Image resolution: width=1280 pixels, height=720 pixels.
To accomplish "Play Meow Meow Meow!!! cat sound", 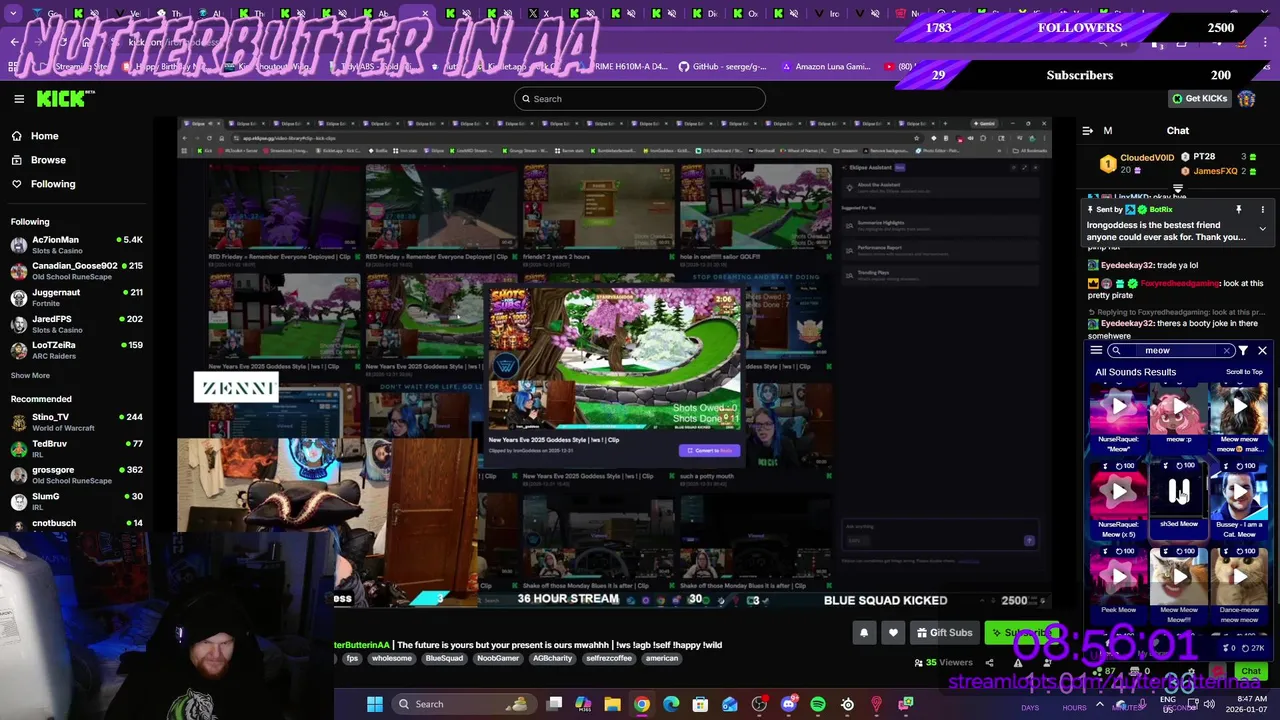I will [x=1179, y=577].
